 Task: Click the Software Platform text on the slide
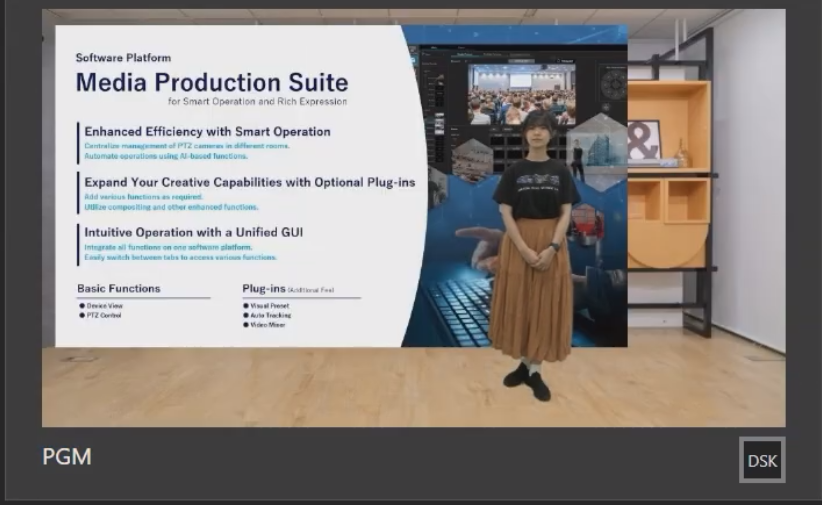(x=123, y=58)
